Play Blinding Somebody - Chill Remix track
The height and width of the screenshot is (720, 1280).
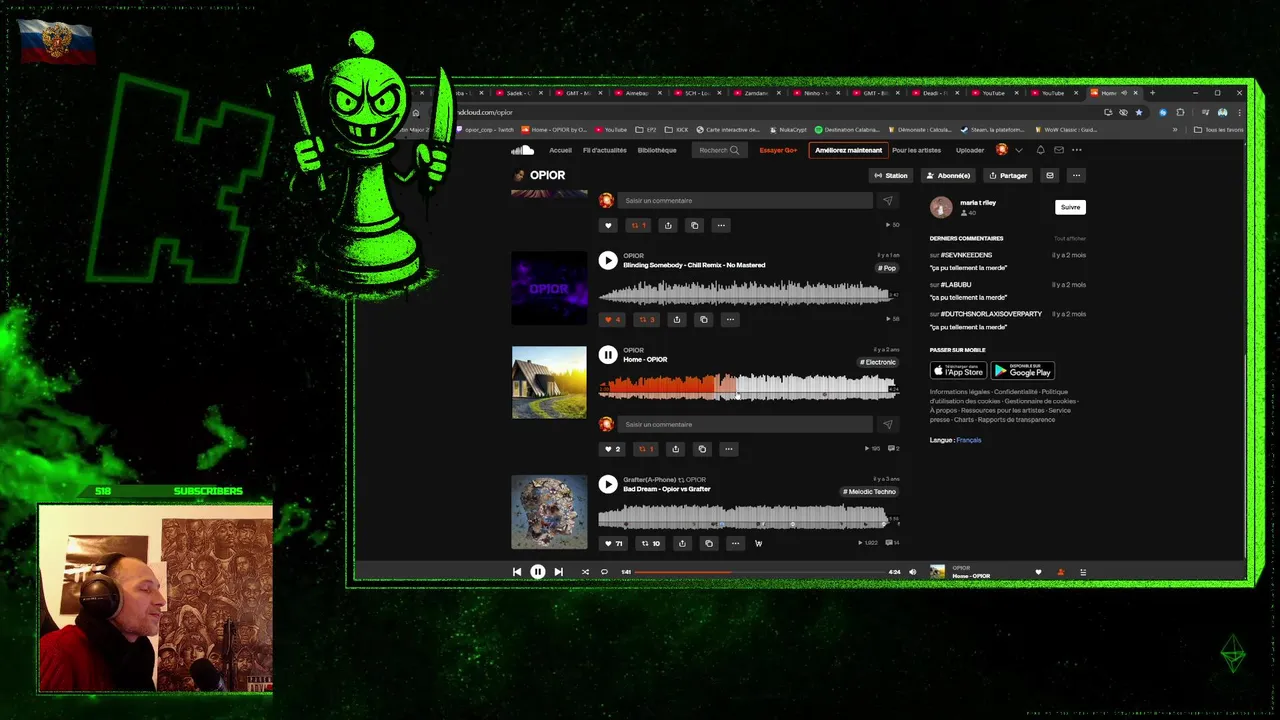click(x=607, y=260)
